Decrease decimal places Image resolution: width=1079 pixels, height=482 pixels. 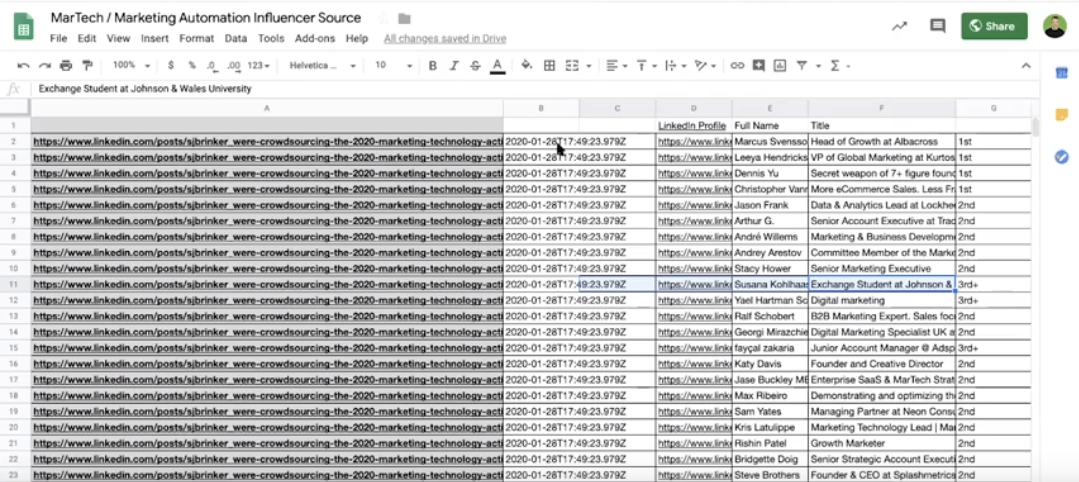coord(212,65)
